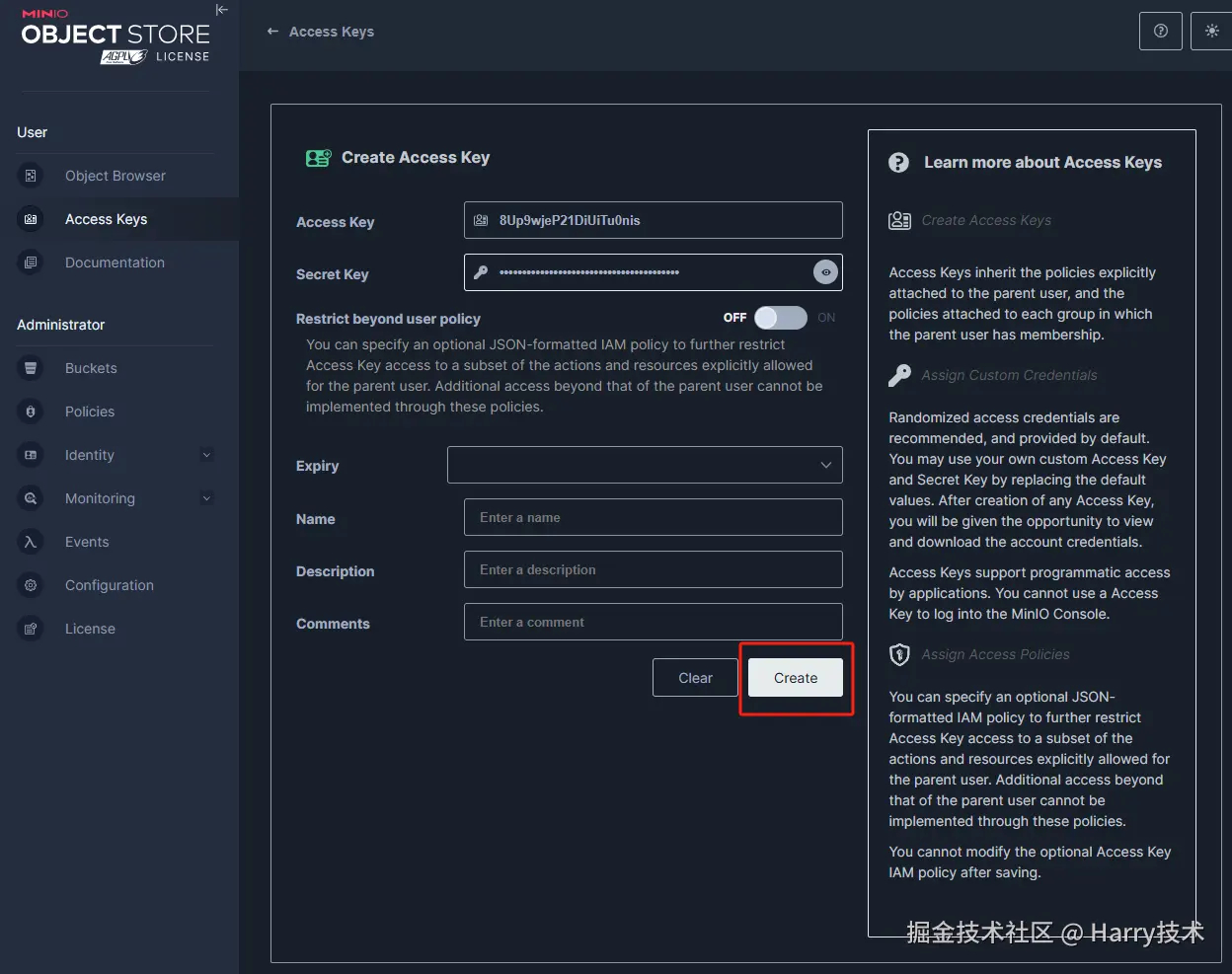Reveal the secret key with eye icon
This screenshot has height=974, width=1232.
tap(826, 272)
